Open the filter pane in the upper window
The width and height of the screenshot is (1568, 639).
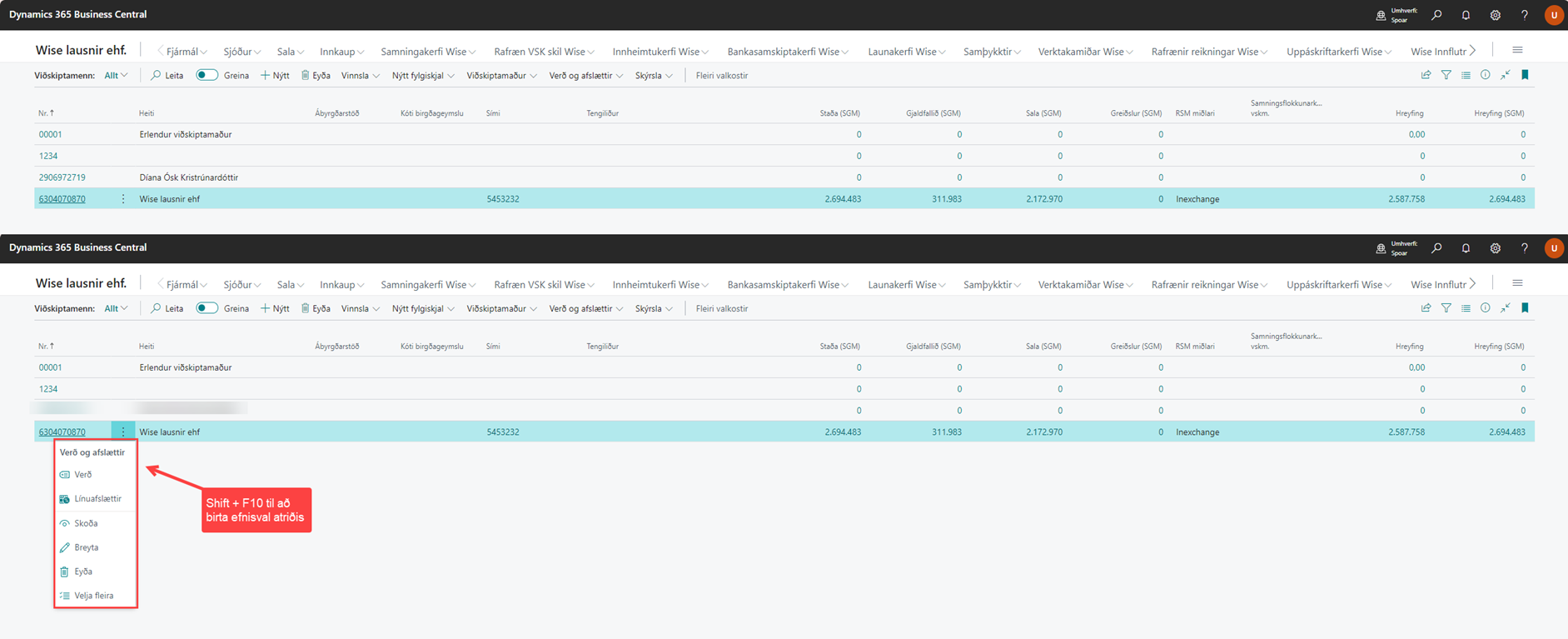1446,75
